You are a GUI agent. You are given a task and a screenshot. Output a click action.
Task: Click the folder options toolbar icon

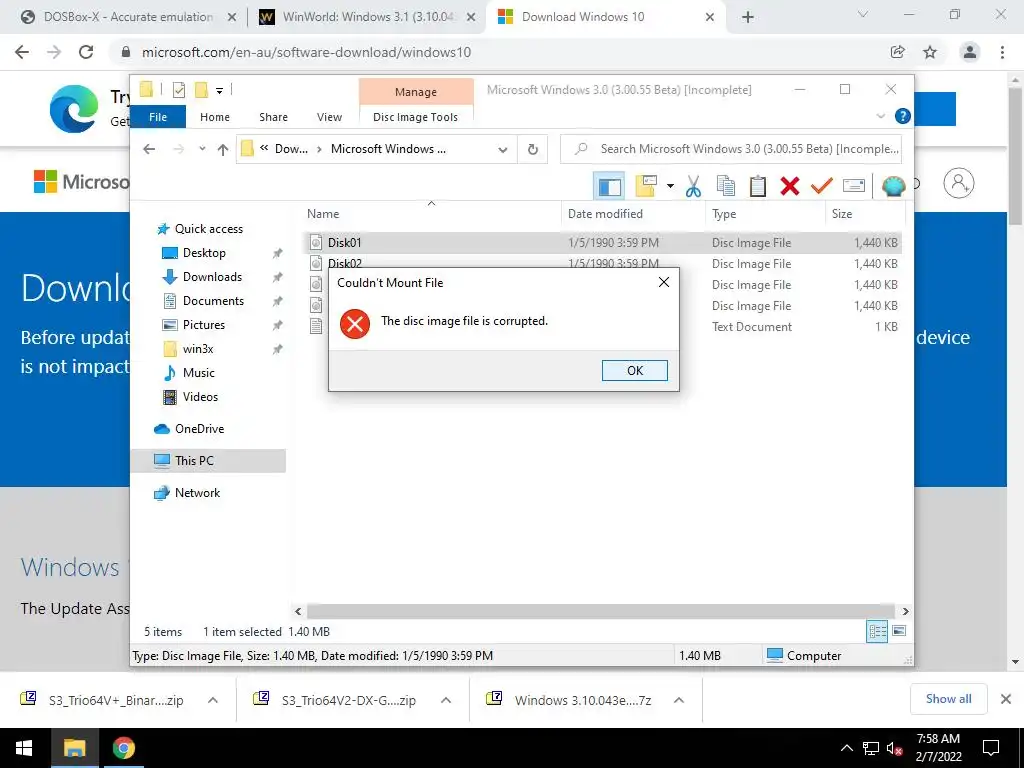click(x=646, y=186)
